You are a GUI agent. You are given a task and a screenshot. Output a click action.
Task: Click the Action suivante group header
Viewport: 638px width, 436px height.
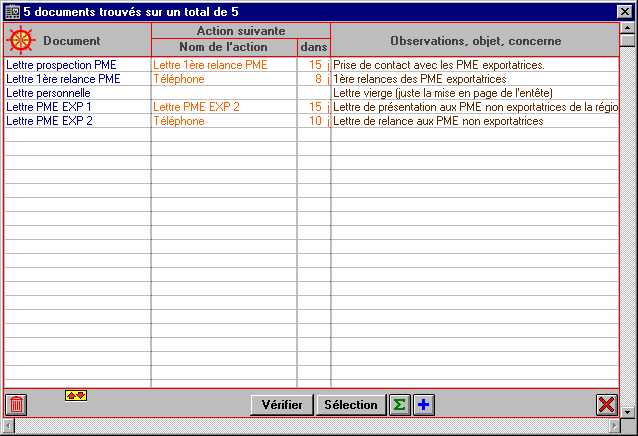point(241,31)
